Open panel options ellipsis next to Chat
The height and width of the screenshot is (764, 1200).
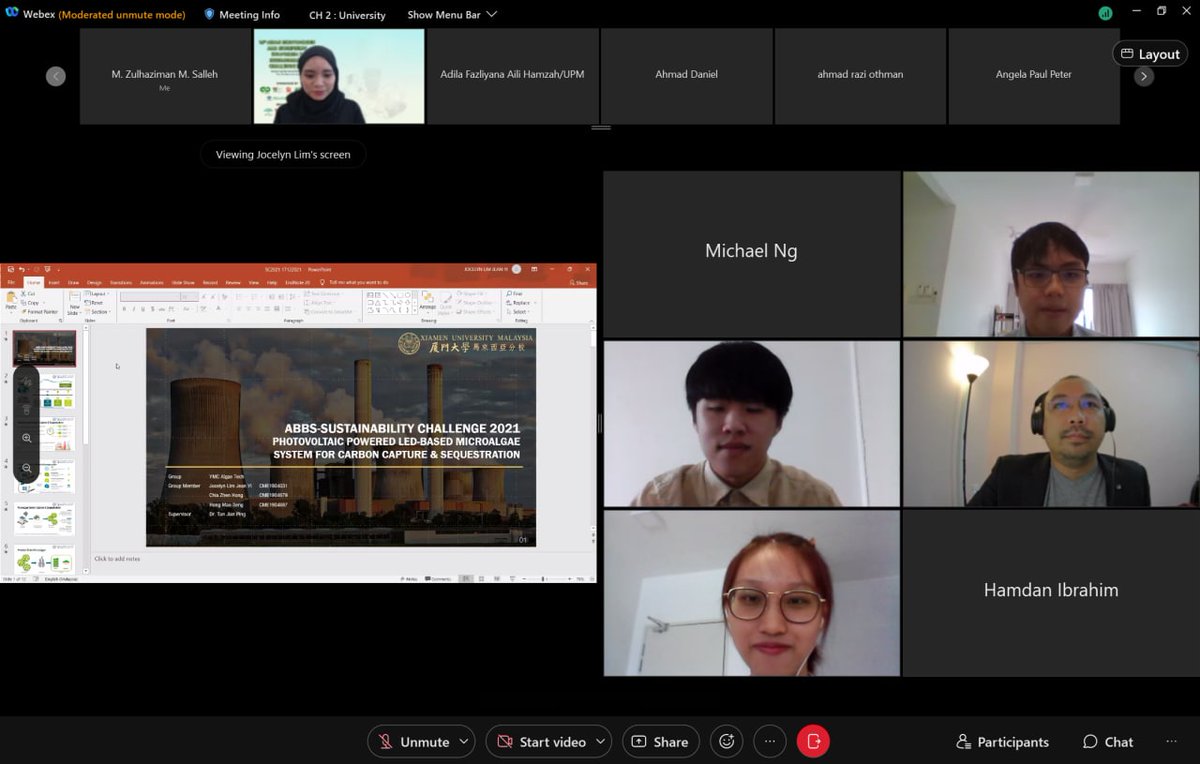click(x=1171, y=741)
